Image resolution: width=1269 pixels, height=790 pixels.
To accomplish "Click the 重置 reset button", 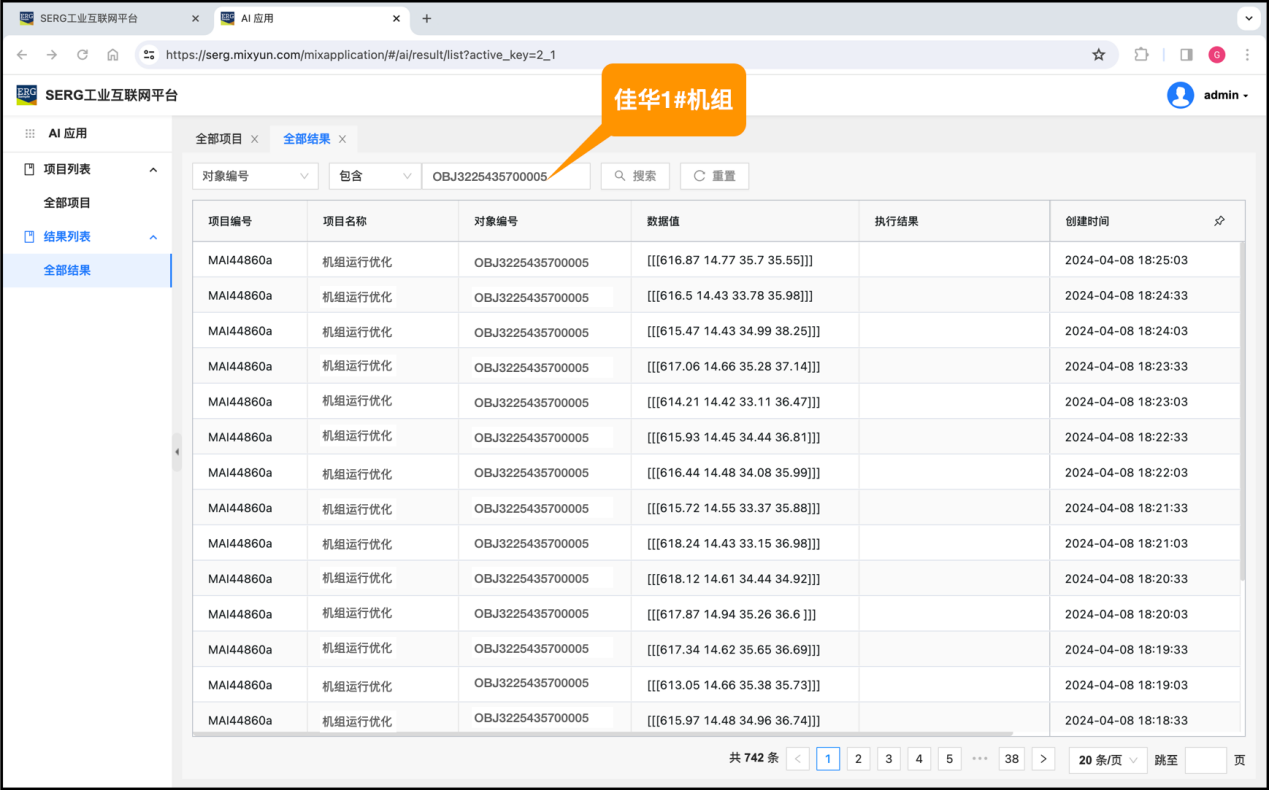I will click(714, 176).
